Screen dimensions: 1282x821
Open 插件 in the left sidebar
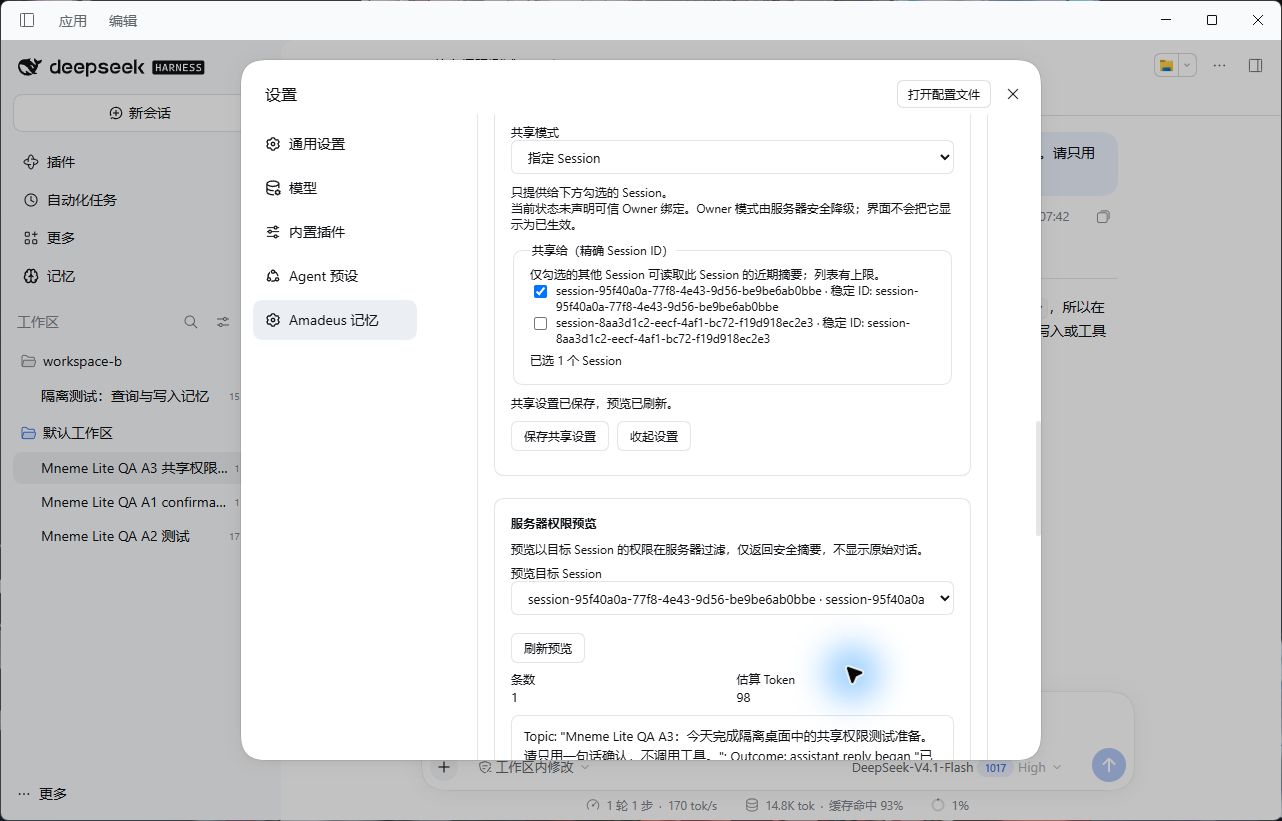tap(61, 162)
